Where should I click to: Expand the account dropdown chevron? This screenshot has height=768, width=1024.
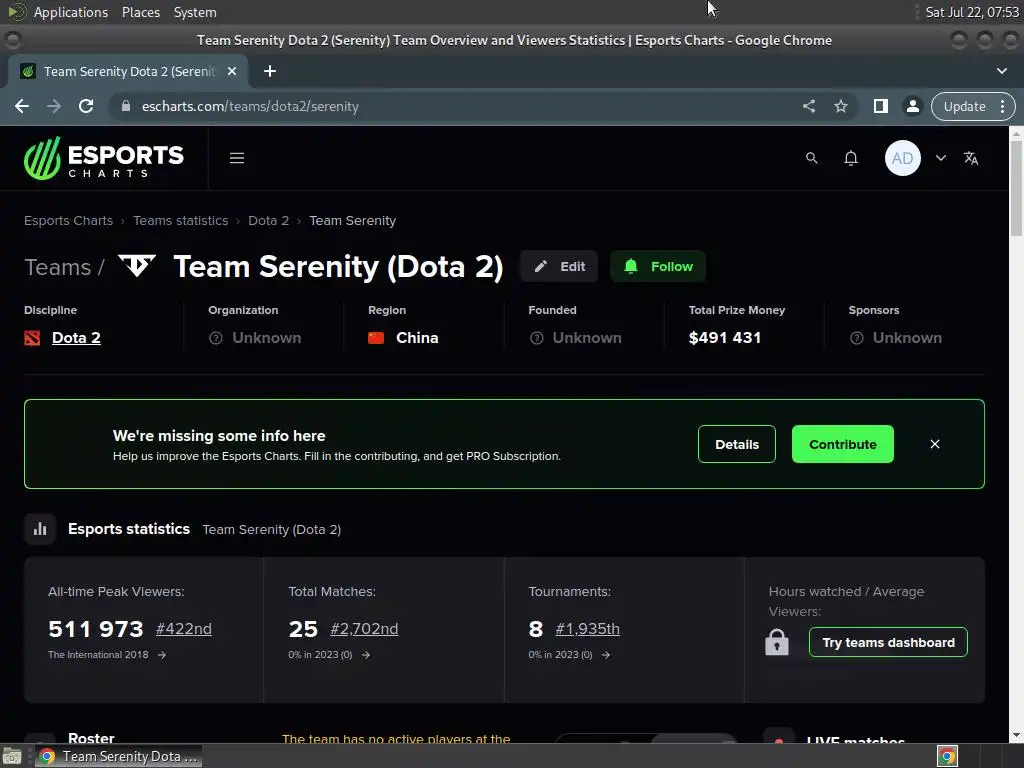tap(940, 158)
